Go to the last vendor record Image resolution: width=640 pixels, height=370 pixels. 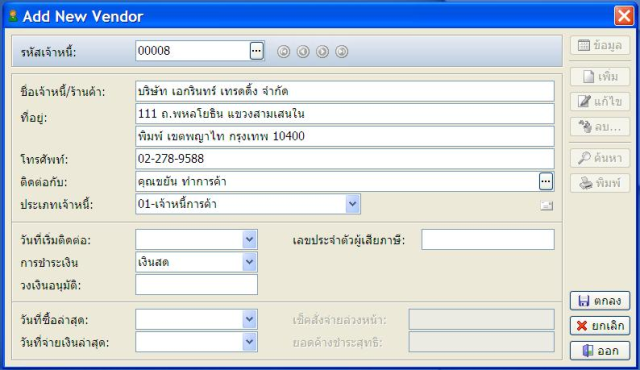(342, 51)
